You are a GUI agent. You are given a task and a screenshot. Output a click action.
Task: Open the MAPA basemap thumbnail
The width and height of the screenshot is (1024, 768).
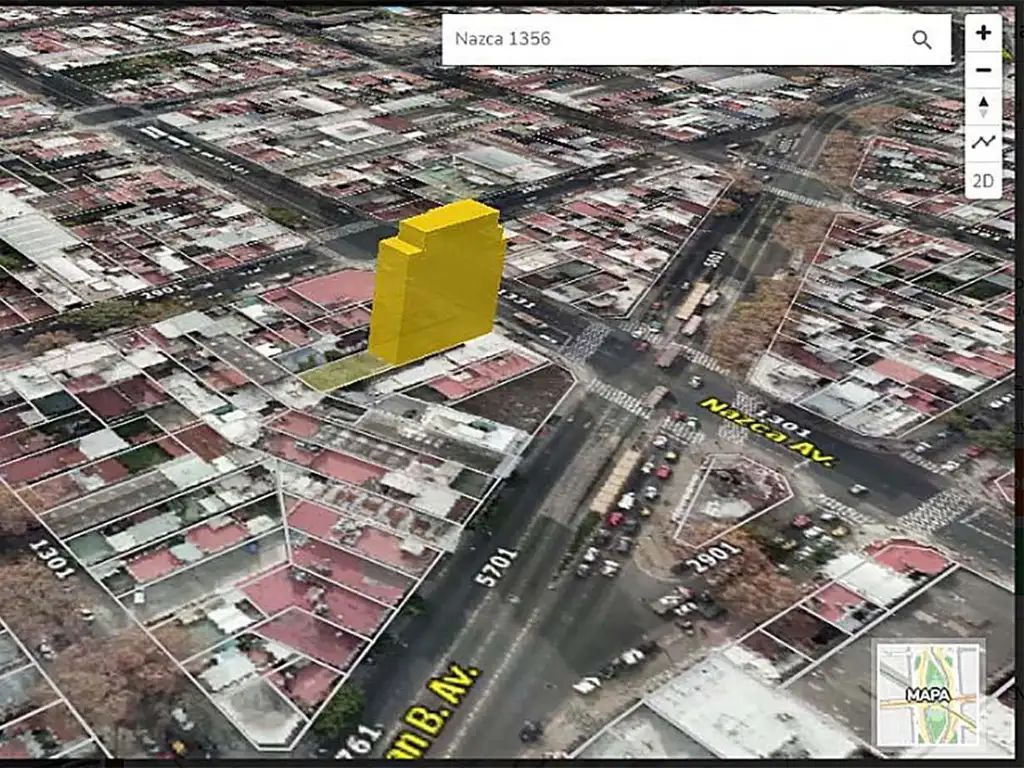click(x=928, y=693)
